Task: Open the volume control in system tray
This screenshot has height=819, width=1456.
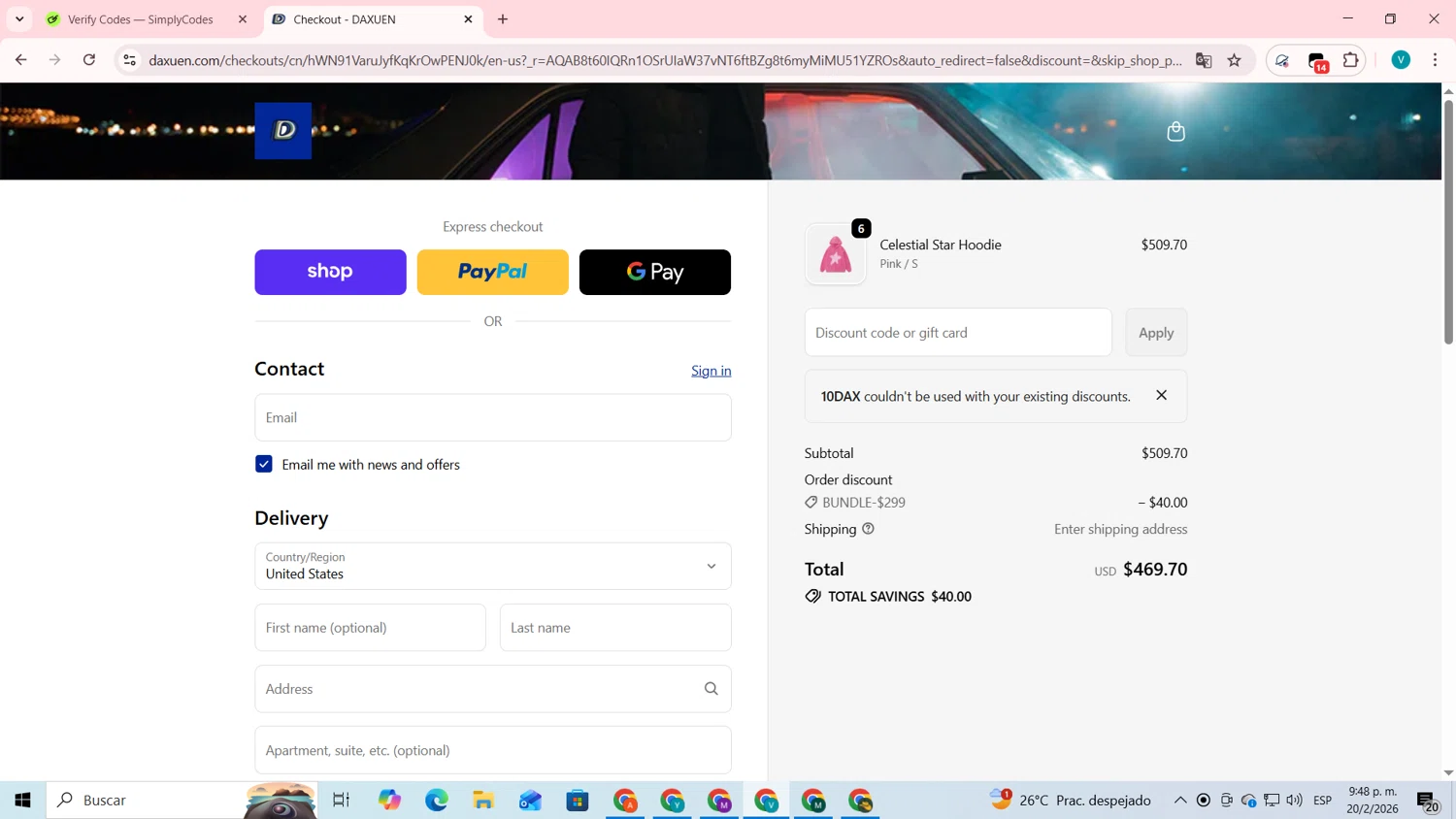Action: pos(1294,801)
